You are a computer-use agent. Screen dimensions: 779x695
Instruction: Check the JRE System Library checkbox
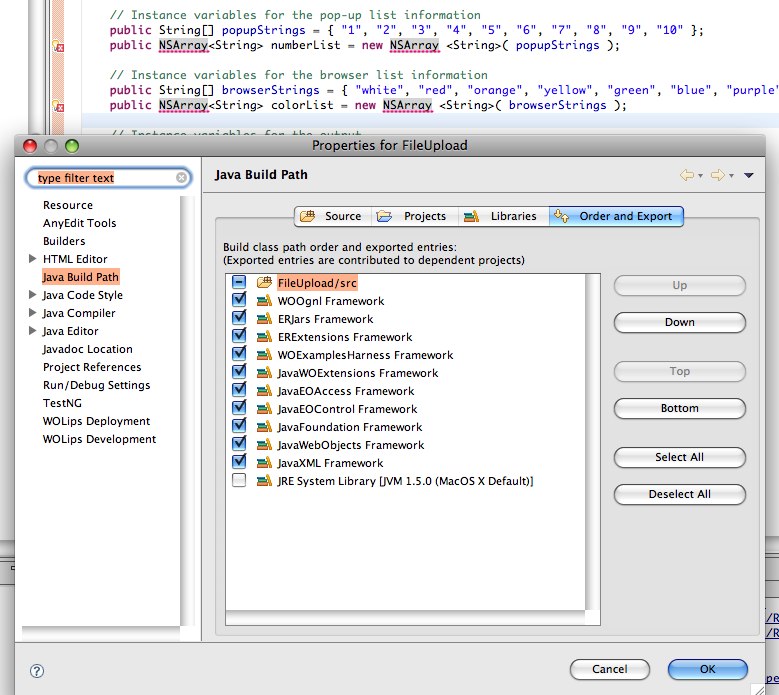239,480
